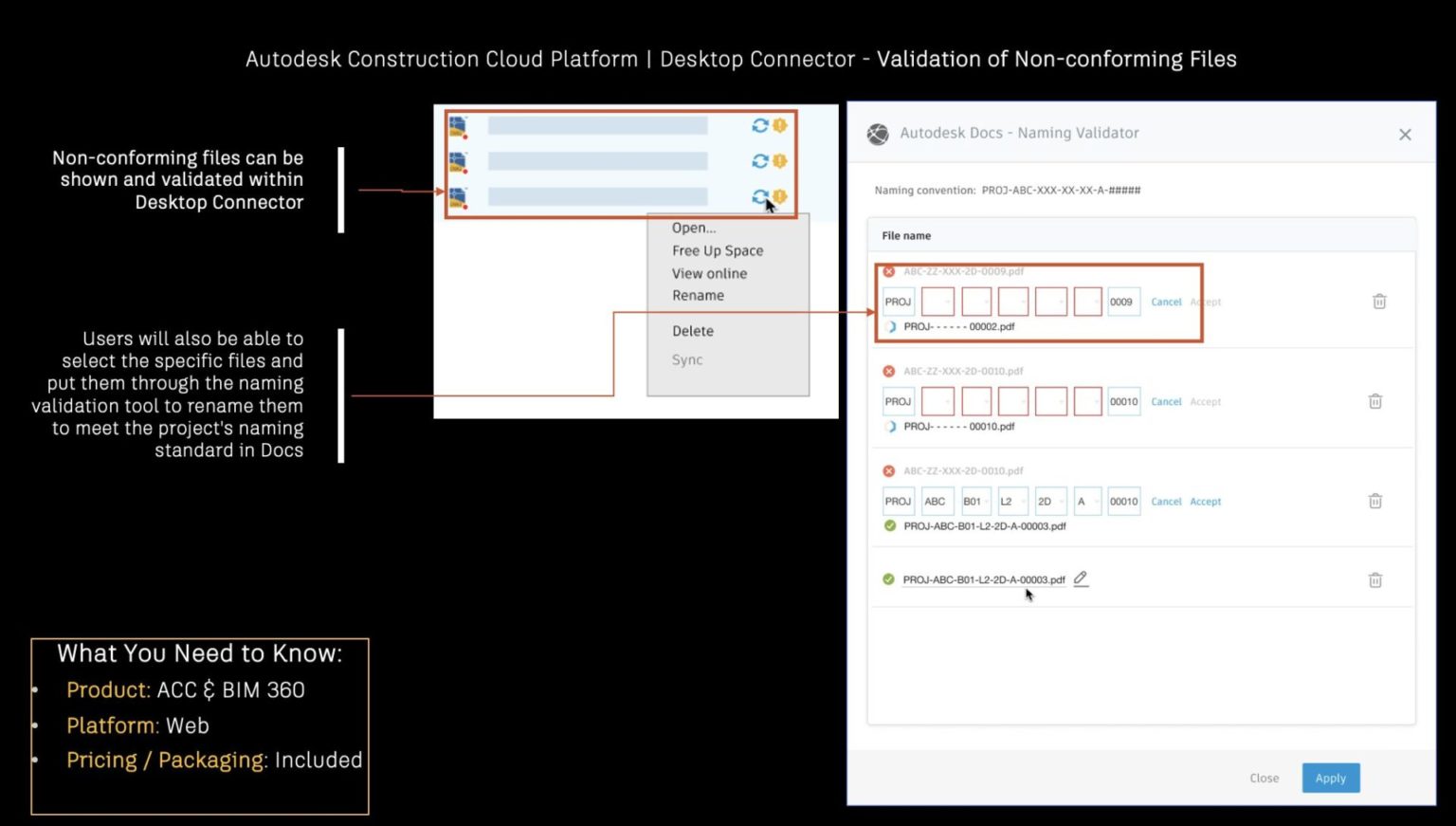1456x826 pixels.
Task: Click Cancel on the ABC-ZZ-XXX-2D-0010.pdf row
Action: coord(1166,401)
